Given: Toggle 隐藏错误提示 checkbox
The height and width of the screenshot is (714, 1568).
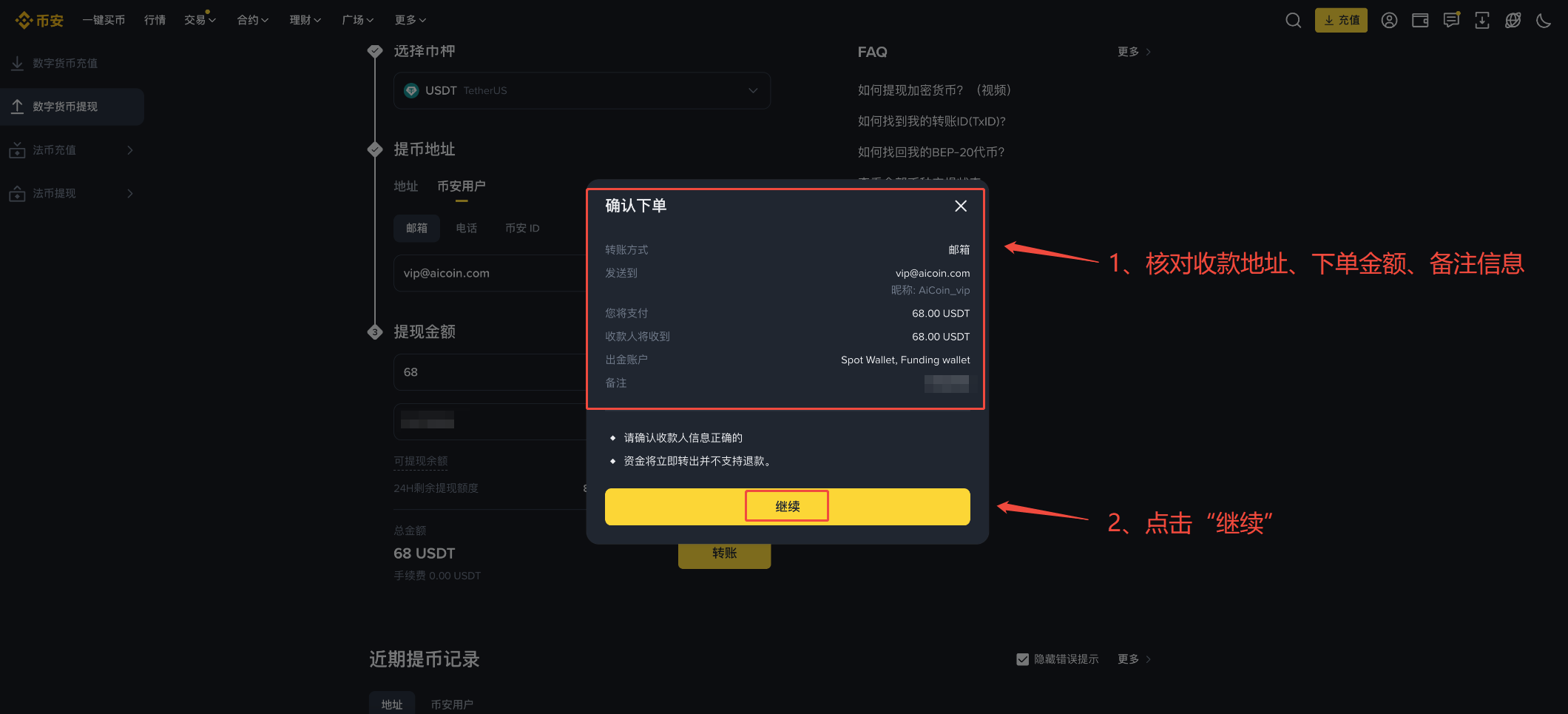Looking at the screenshot, I should (1022, 659).
